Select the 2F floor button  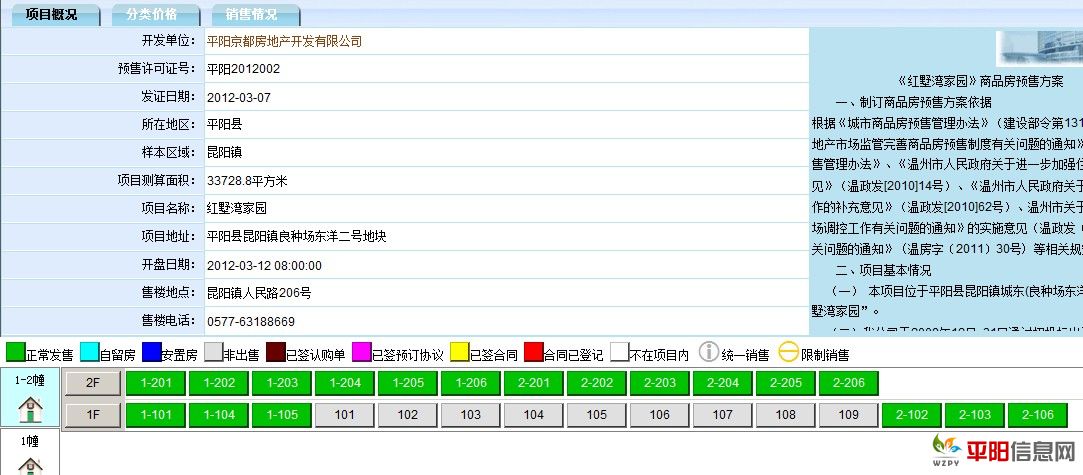coord(93,383)
